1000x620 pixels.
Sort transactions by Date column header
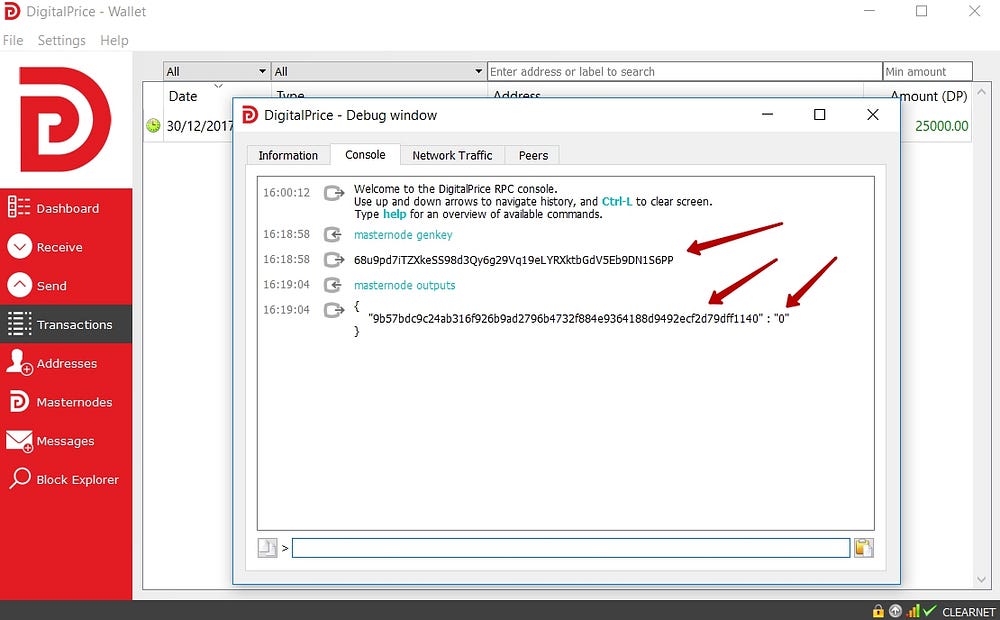pos(183,96)
